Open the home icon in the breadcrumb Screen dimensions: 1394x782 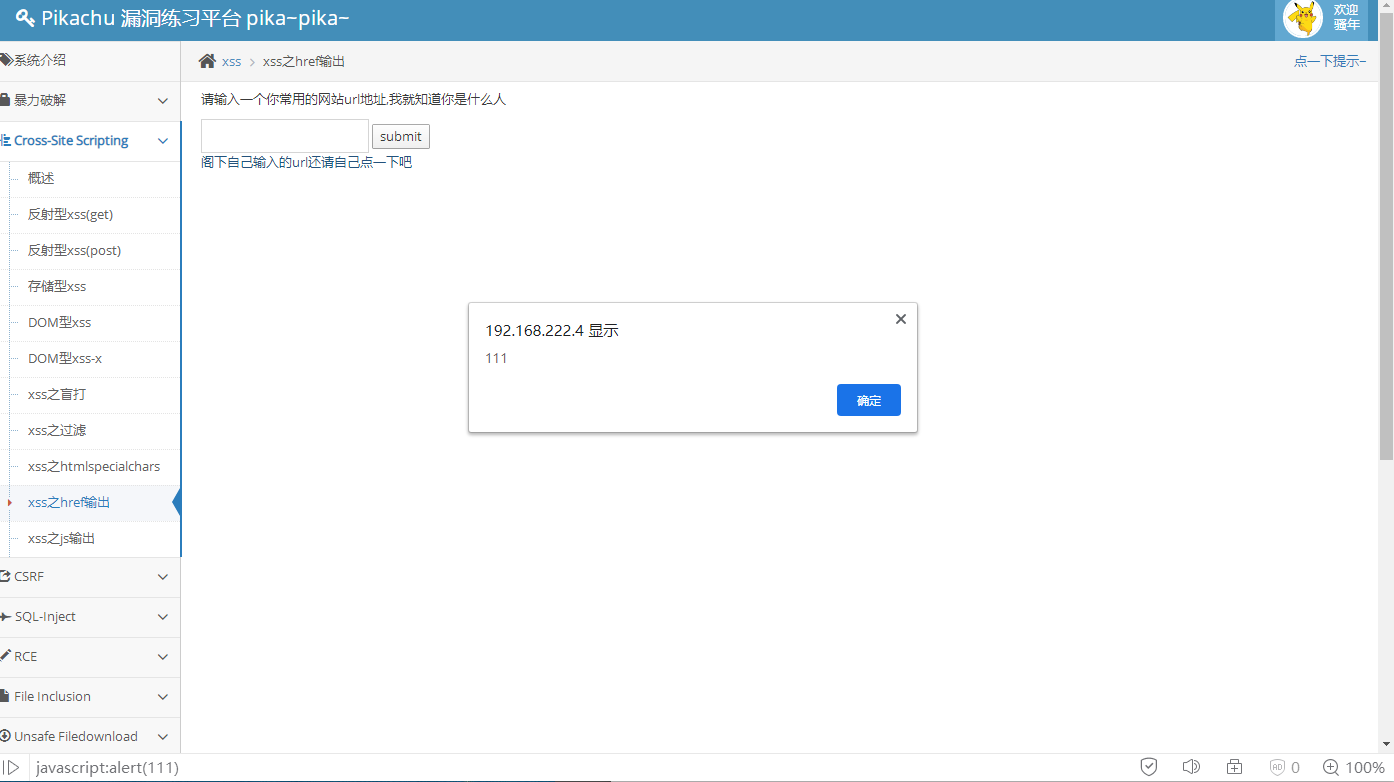tap(207, 61)
